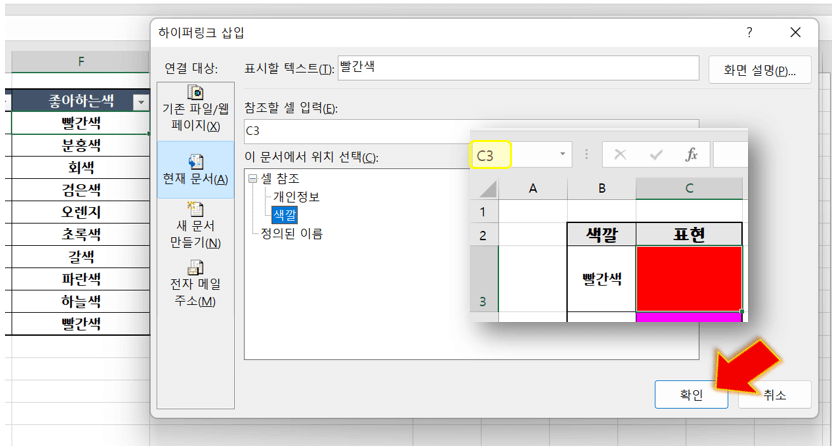Click the cell reference field containing C3
Viewport: 835px width, 448px height.
(357, 131)
